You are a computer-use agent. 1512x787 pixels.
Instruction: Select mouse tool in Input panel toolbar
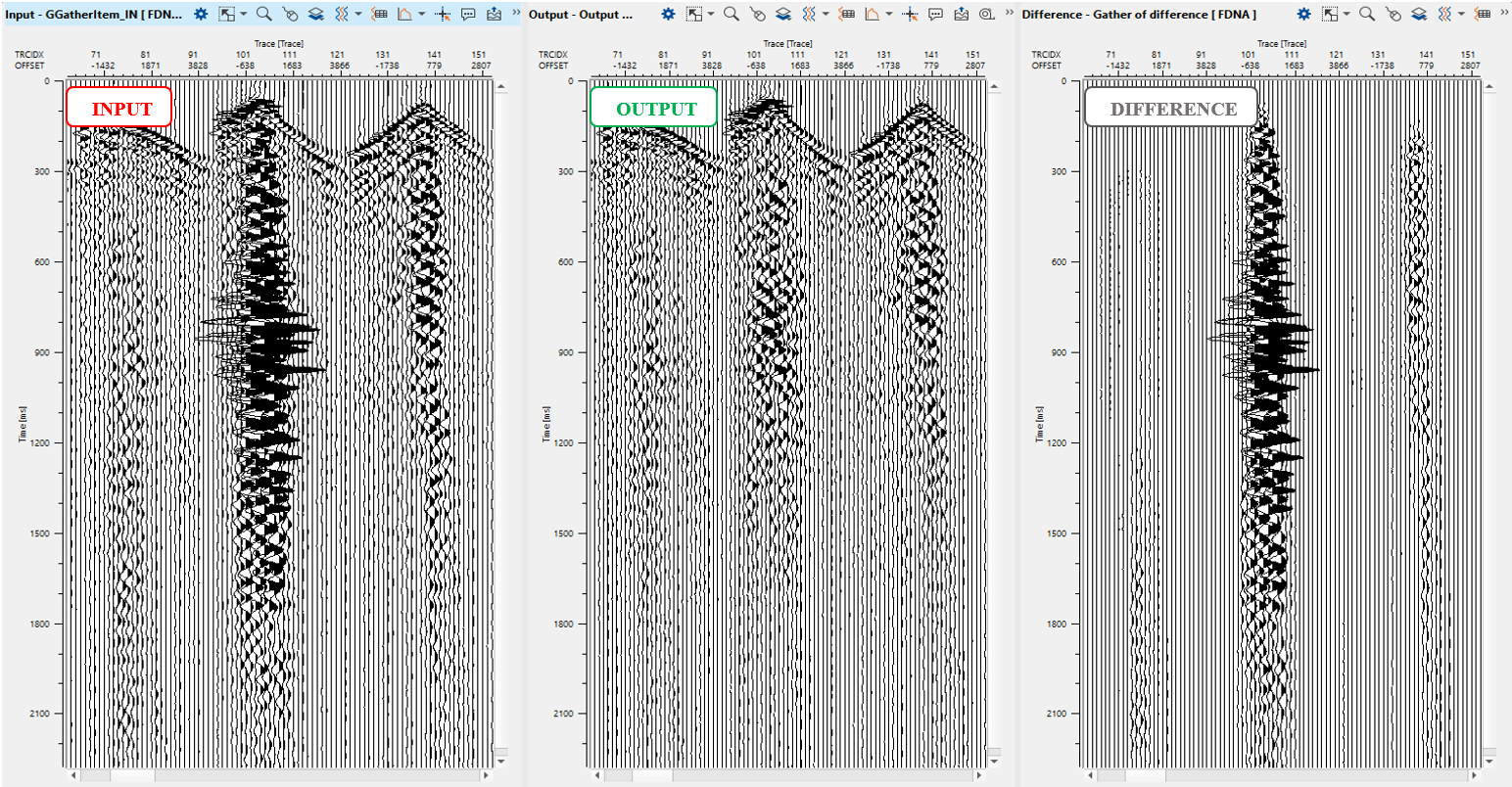(x=290, y=14)
